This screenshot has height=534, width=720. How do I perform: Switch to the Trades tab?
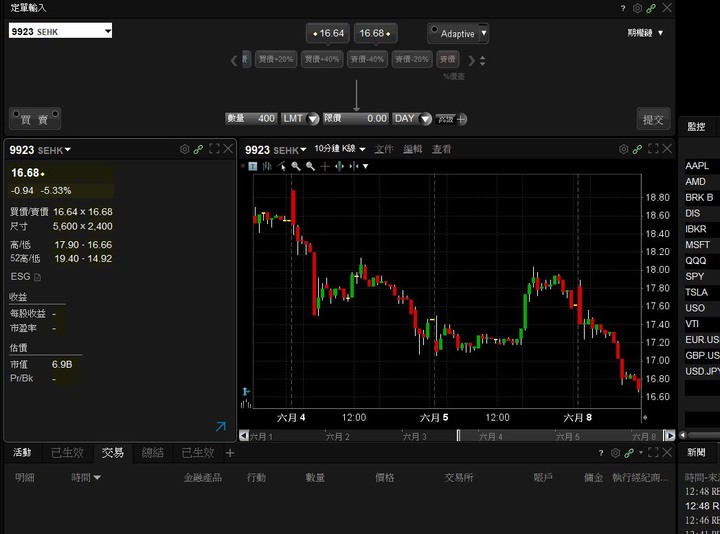click(112, 453)
